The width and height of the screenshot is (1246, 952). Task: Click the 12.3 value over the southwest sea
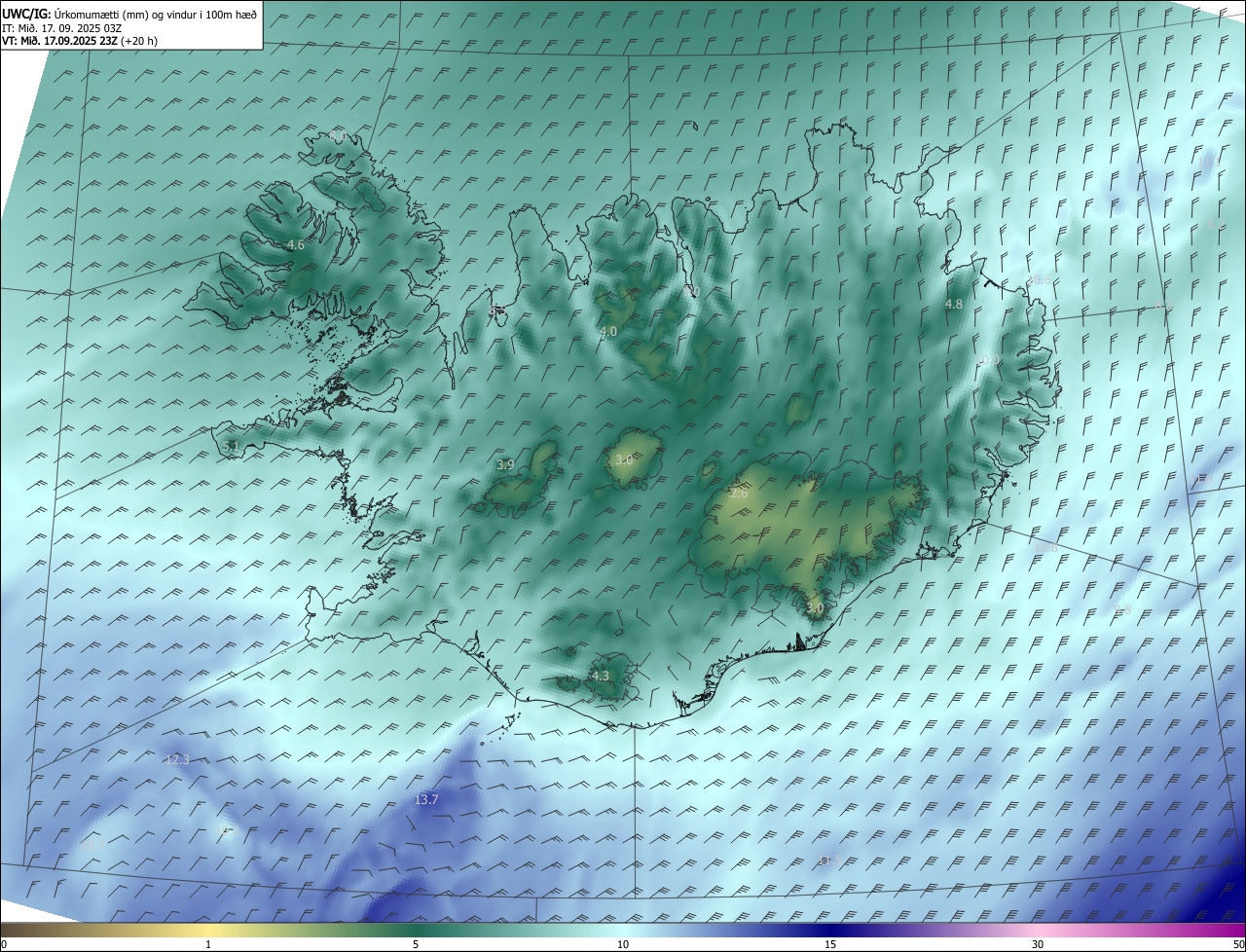[177, 759]
